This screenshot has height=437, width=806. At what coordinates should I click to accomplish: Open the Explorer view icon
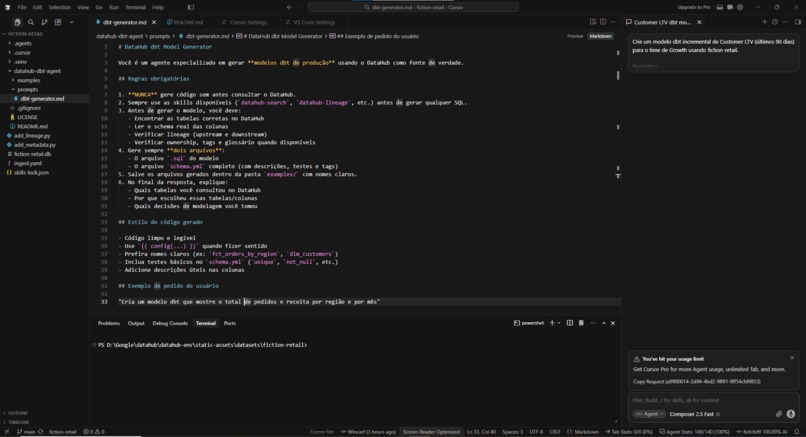(17, 22)
